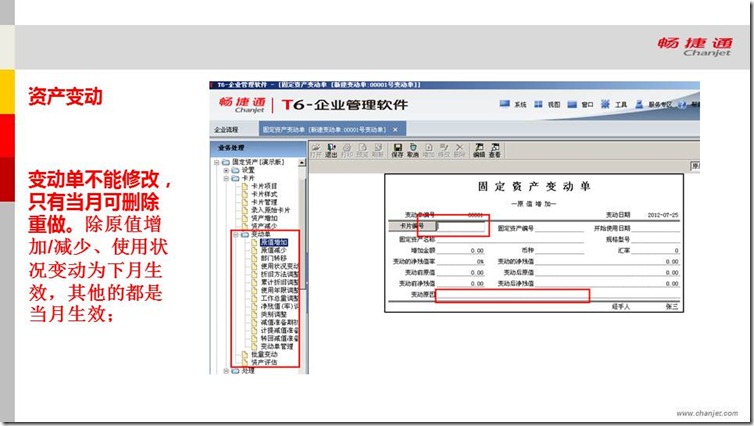The height and width of the screenshot is (426, 754).
Task: Click the 编辑 (Edit) toolbar icon
Action: coord(479,150)
